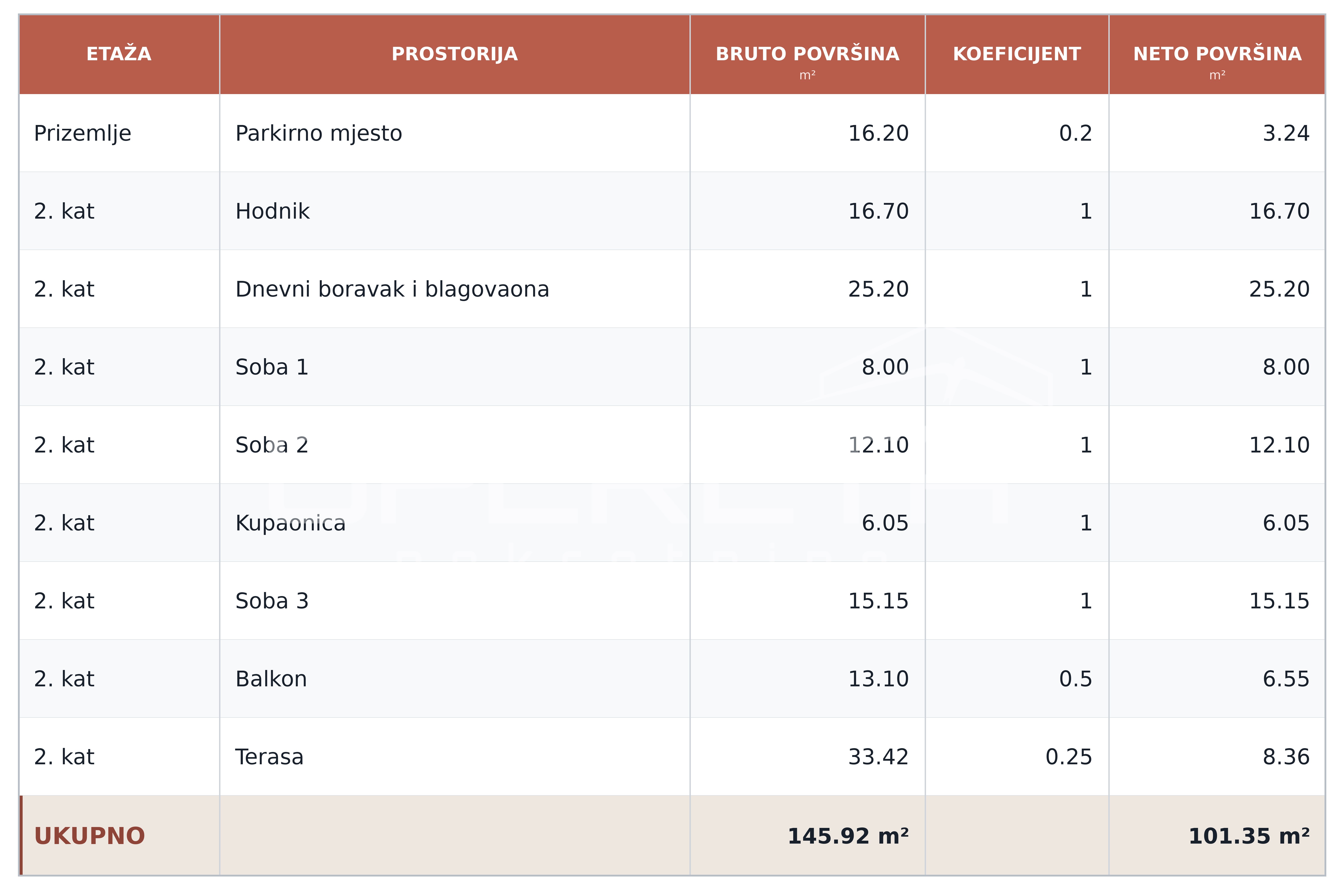
Task: Click the KOEFICIJENT column header
Action: [x=1017, y=54]
